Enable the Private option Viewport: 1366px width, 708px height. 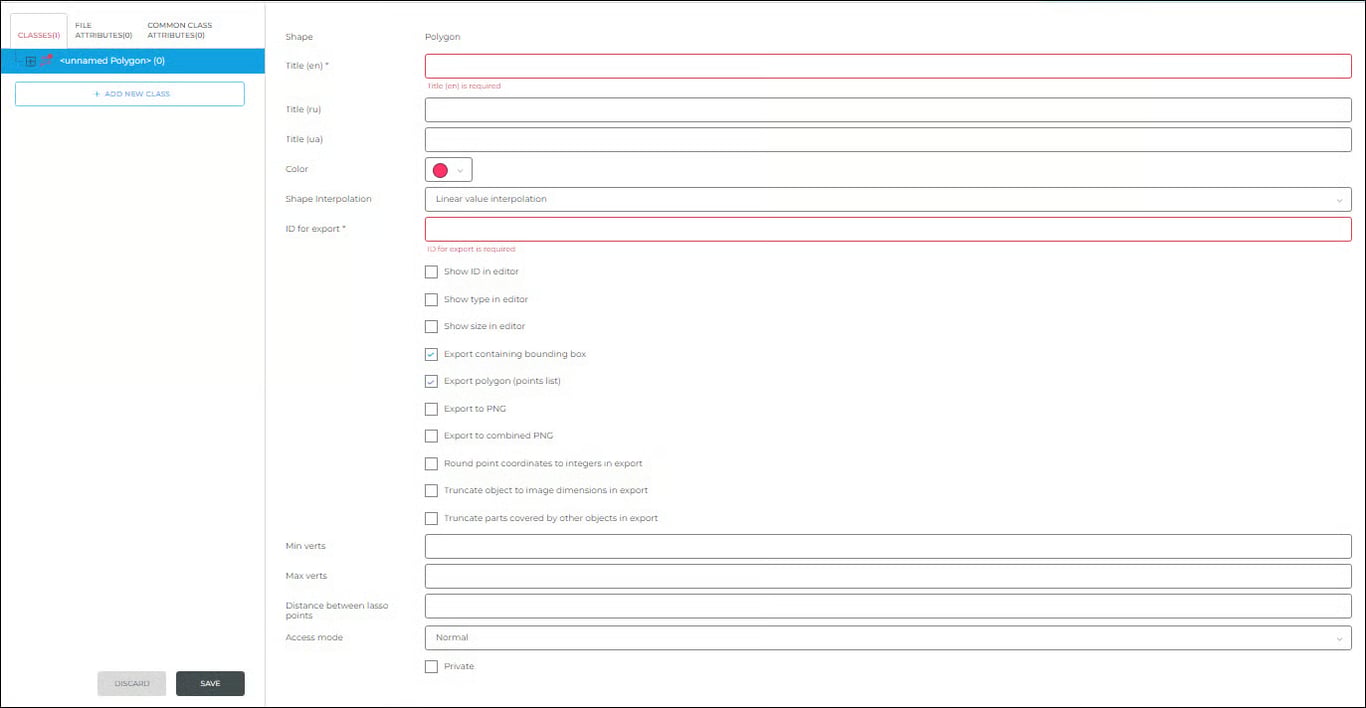tap(431, 666)
